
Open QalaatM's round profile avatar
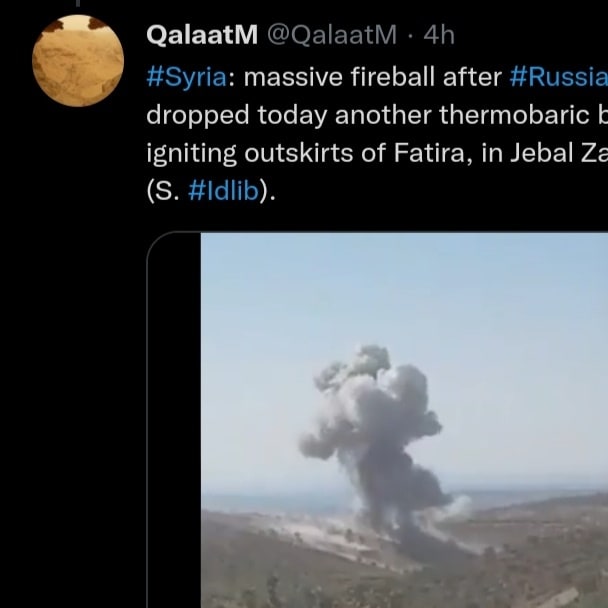78,61
